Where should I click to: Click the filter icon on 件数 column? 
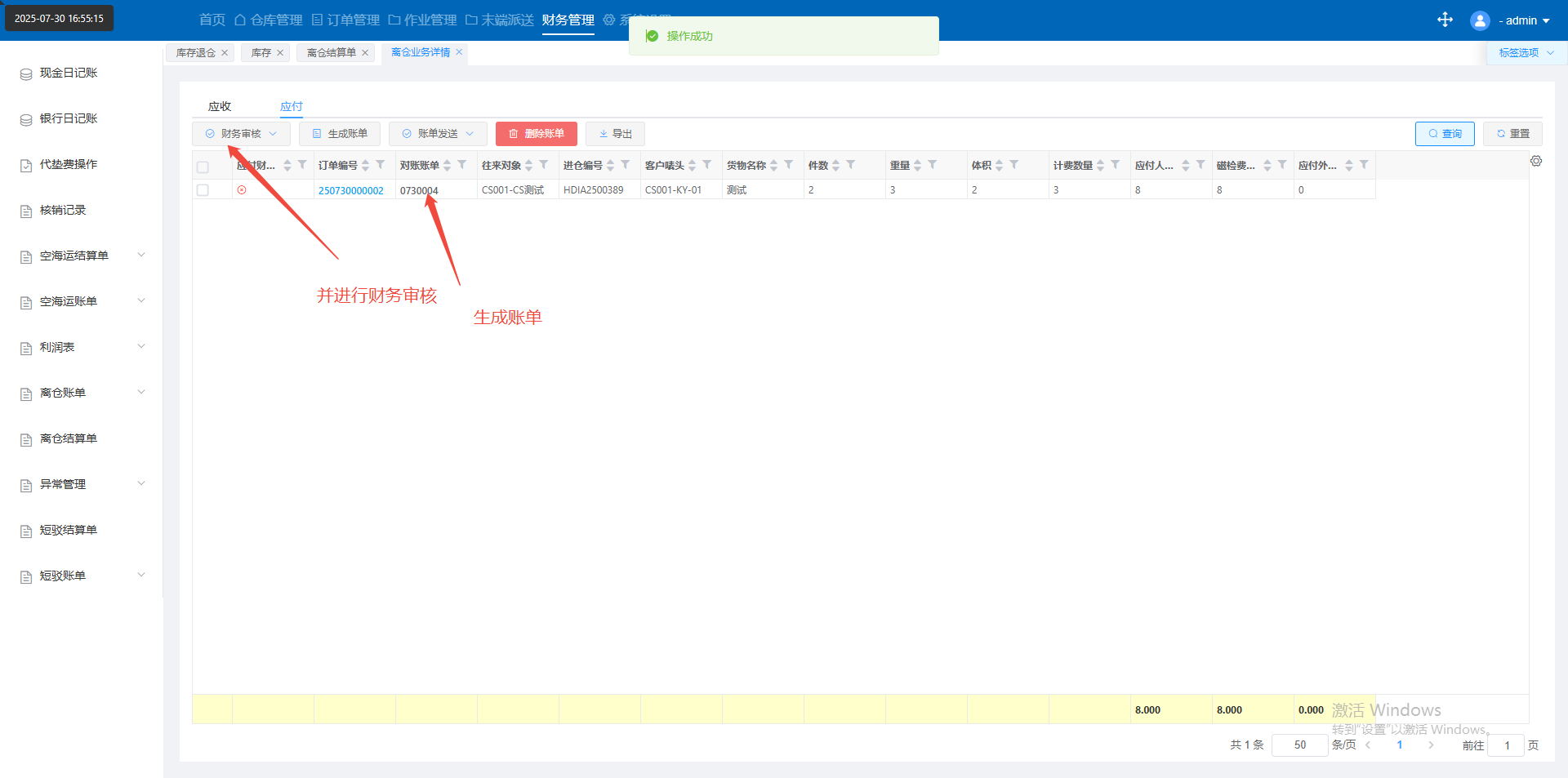click(x=851, y=165)
